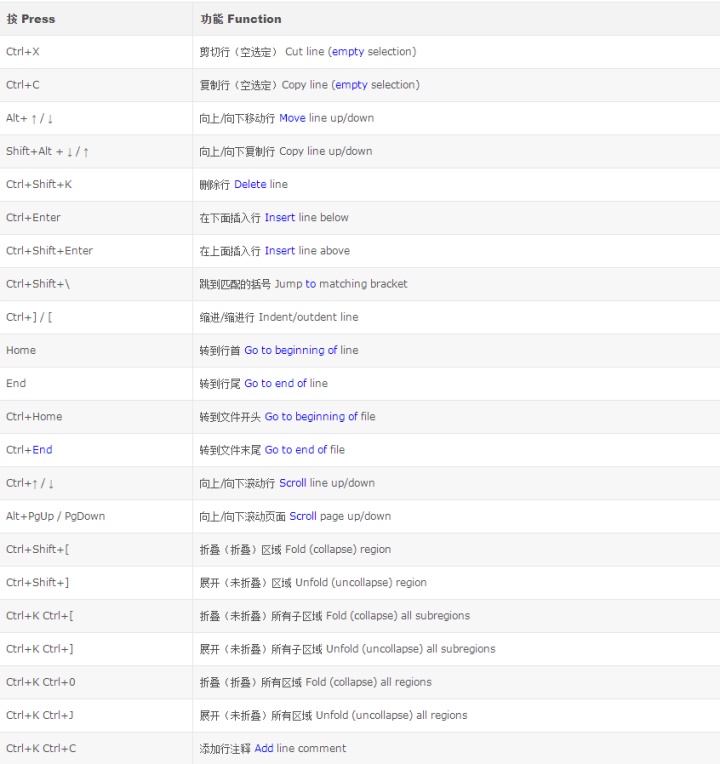Click 'Unfold (uncollapse) all subregions' description
Image resolution: width=720 pixels, height=764 pixels.
click(411, 649)
